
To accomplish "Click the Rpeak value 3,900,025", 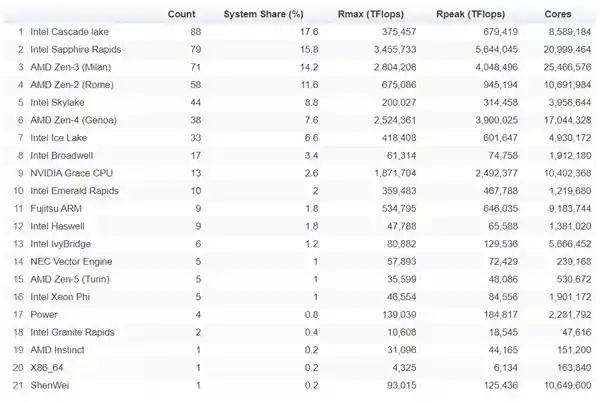I will click(497, 120).
